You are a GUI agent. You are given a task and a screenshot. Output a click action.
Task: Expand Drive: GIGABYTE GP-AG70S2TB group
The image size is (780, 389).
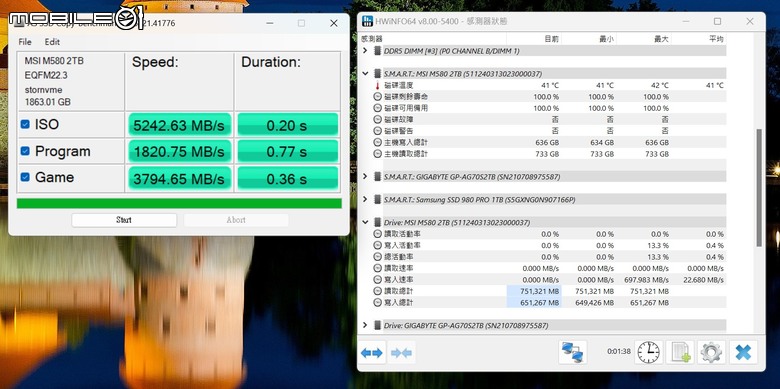pos(365,325)
